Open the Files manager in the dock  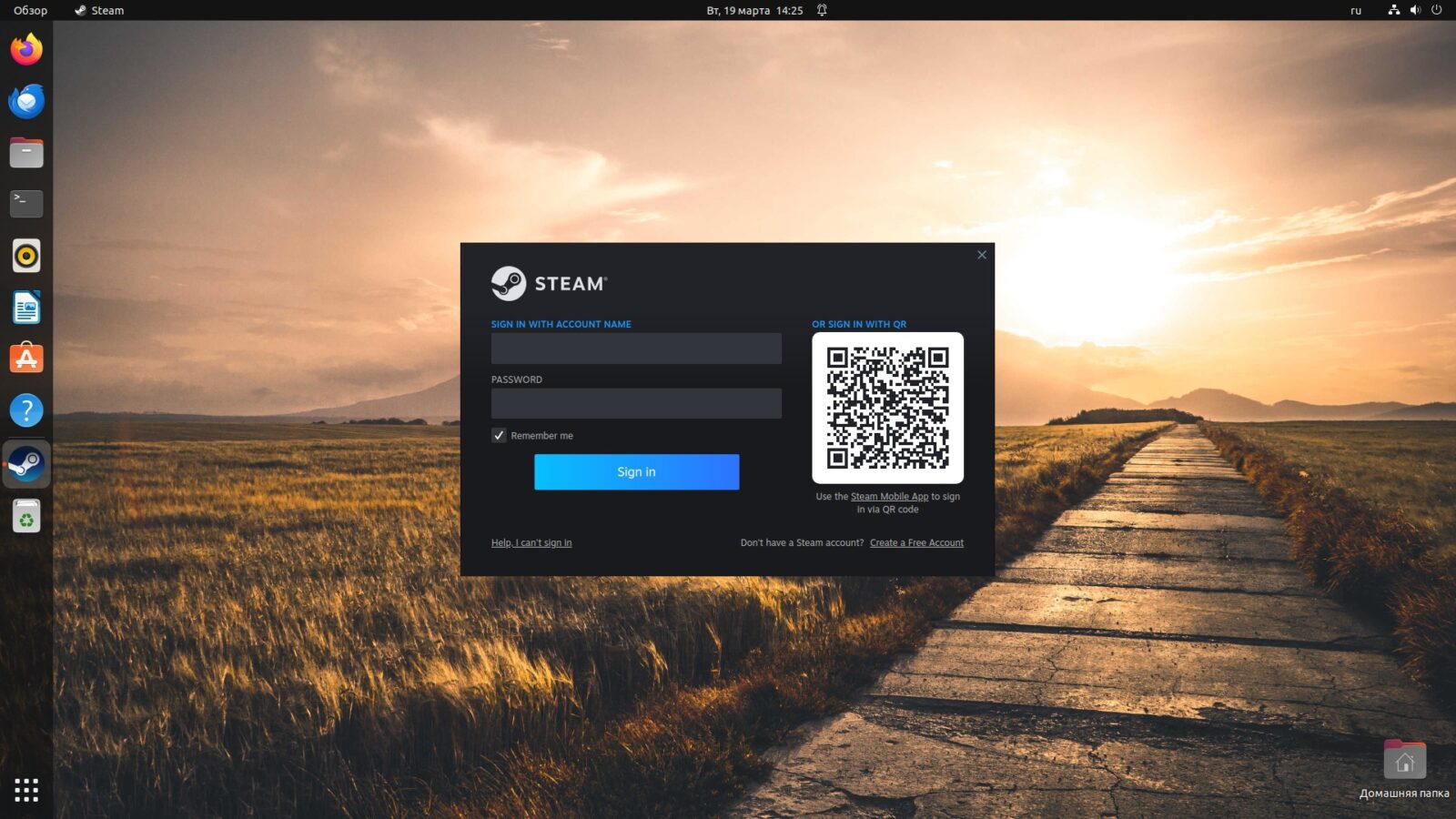point(26,152)
